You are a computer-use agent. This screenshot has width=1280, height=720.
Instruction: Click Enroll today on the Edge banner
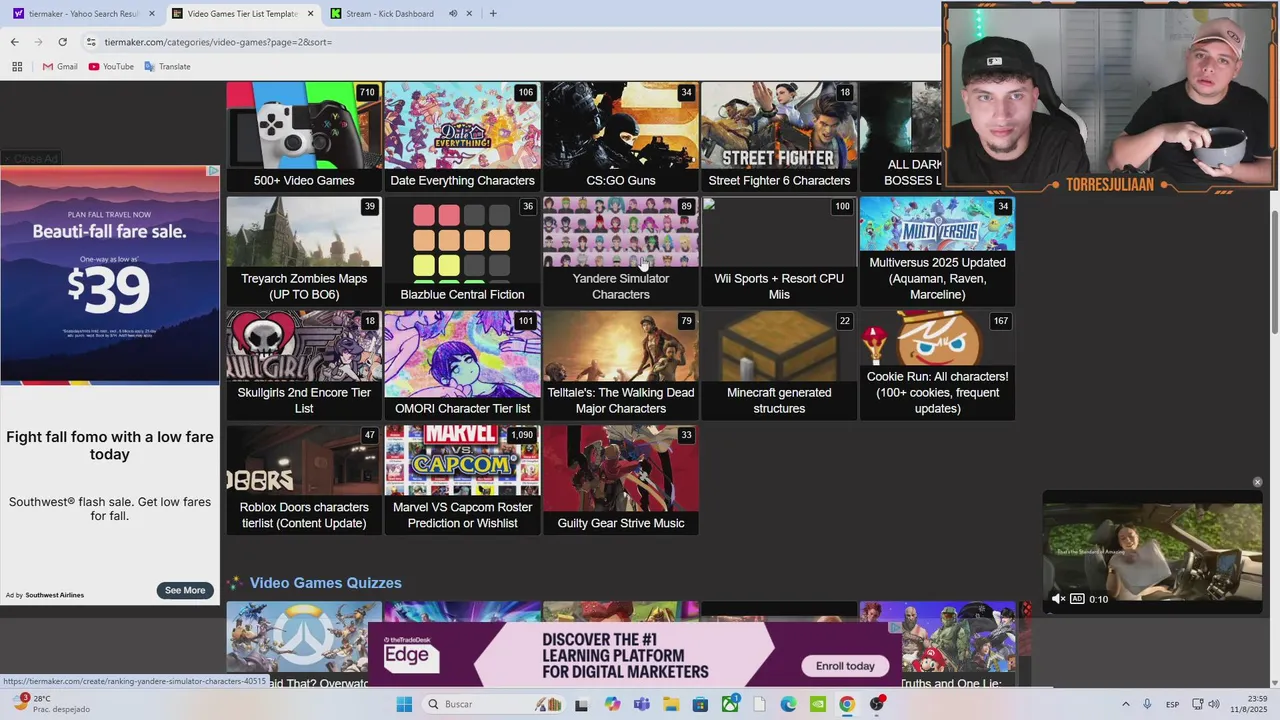pos(845,666)
